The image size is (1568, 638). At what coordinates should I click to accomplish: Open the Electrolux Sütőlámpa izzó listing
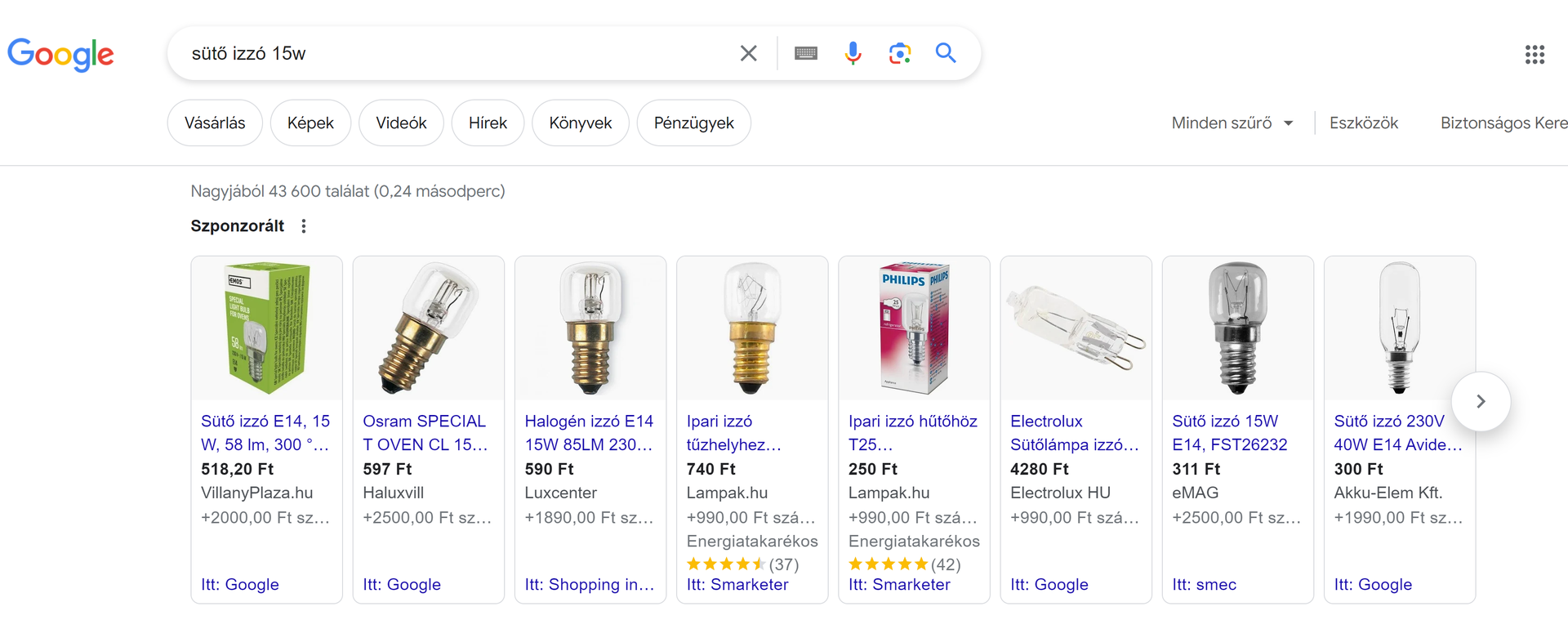(x=1073, y=433)
